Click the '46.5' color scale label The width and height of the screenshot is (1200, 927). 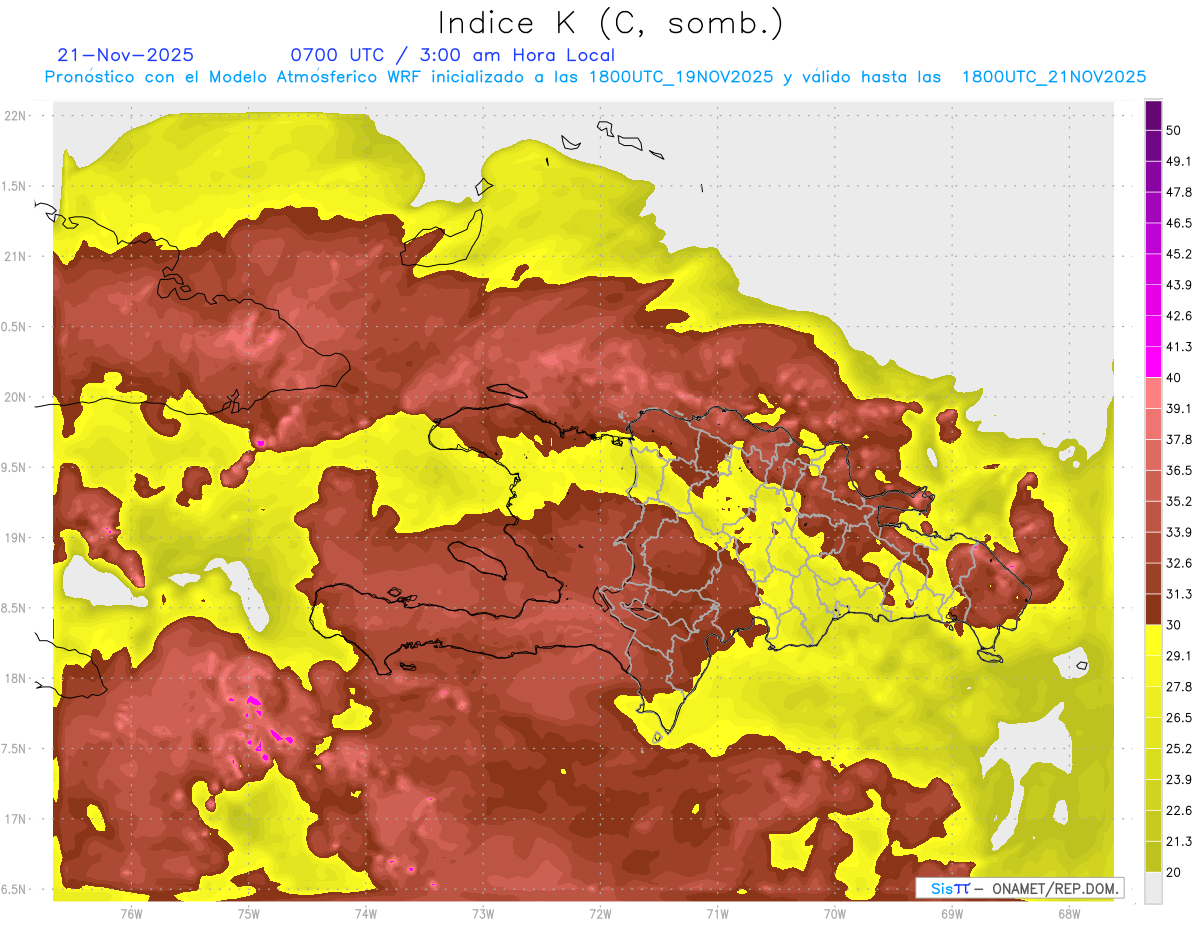pyautogui.click(x=1179, y=223)
